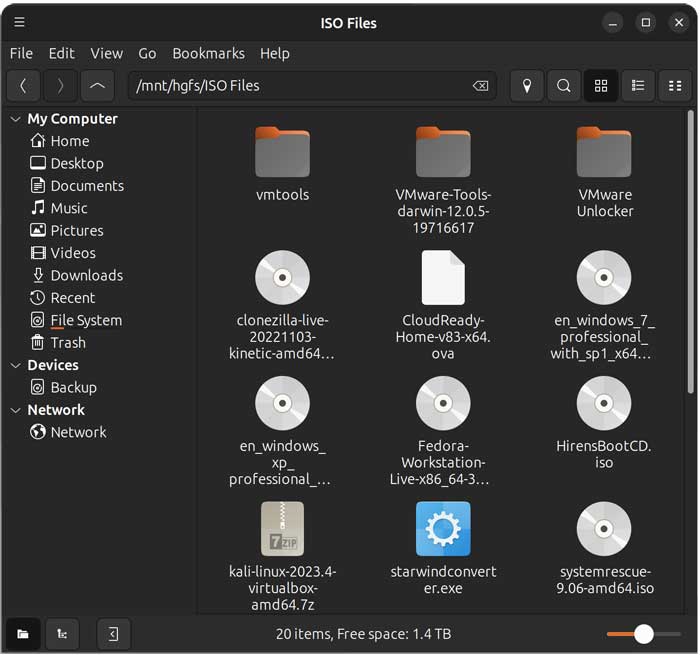Click the '20 items, Free space: 1.4 TB' status text
The width and height of the screenshot is (700, 655).
pos(363,634)
